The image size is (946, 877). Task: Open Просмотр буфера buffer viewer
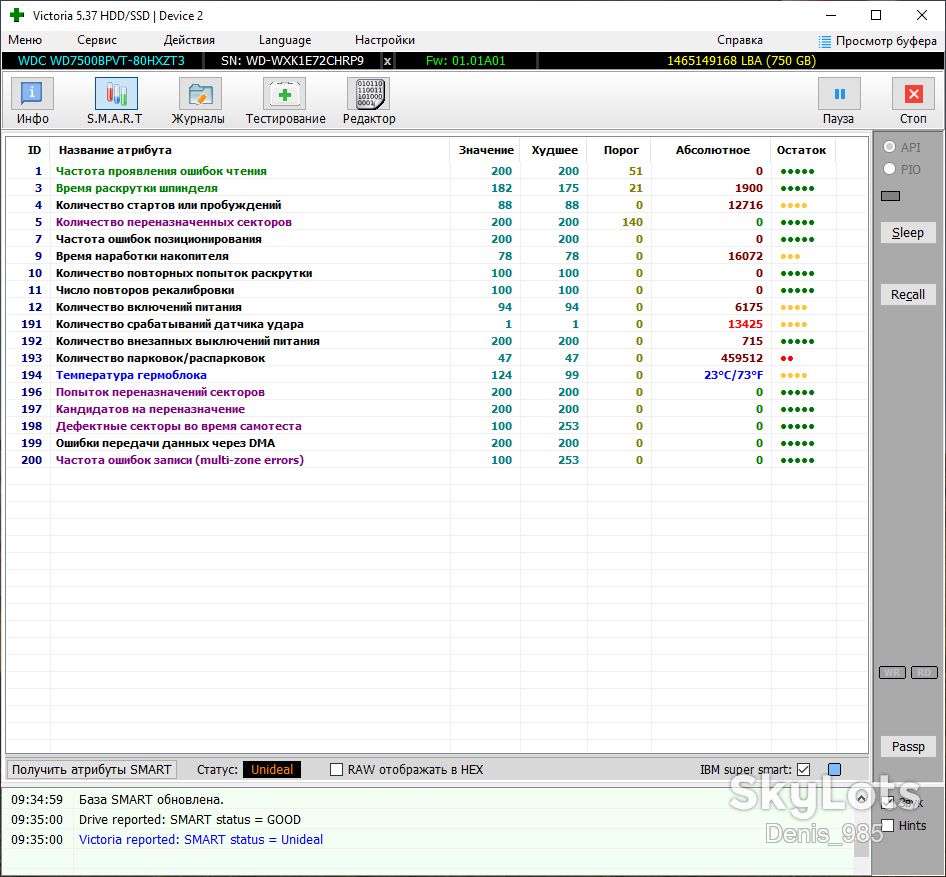(878, 40)
